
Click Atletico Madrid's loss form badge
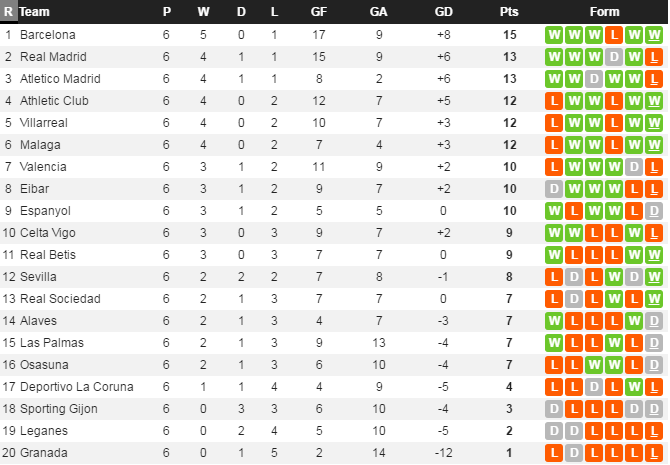point(654,79)
